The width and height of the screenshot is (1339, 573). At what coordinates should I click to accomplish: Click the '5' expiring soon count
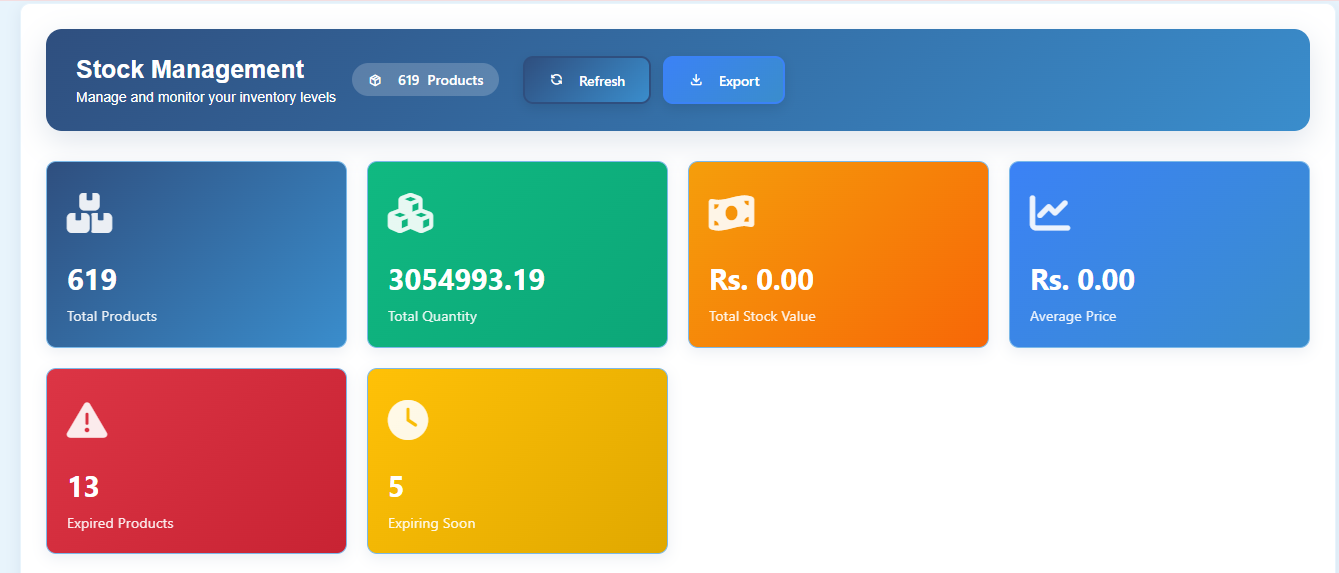(396, 487)
